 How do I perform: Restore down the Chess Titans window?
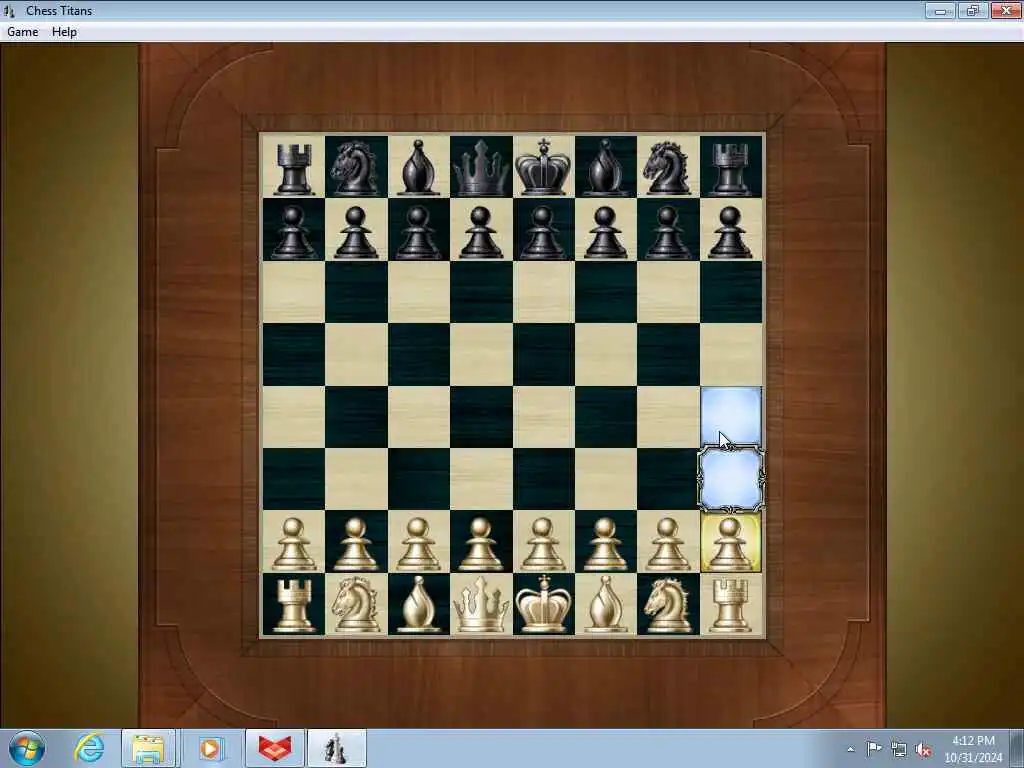pyautogui.click(x=972, y=10)
